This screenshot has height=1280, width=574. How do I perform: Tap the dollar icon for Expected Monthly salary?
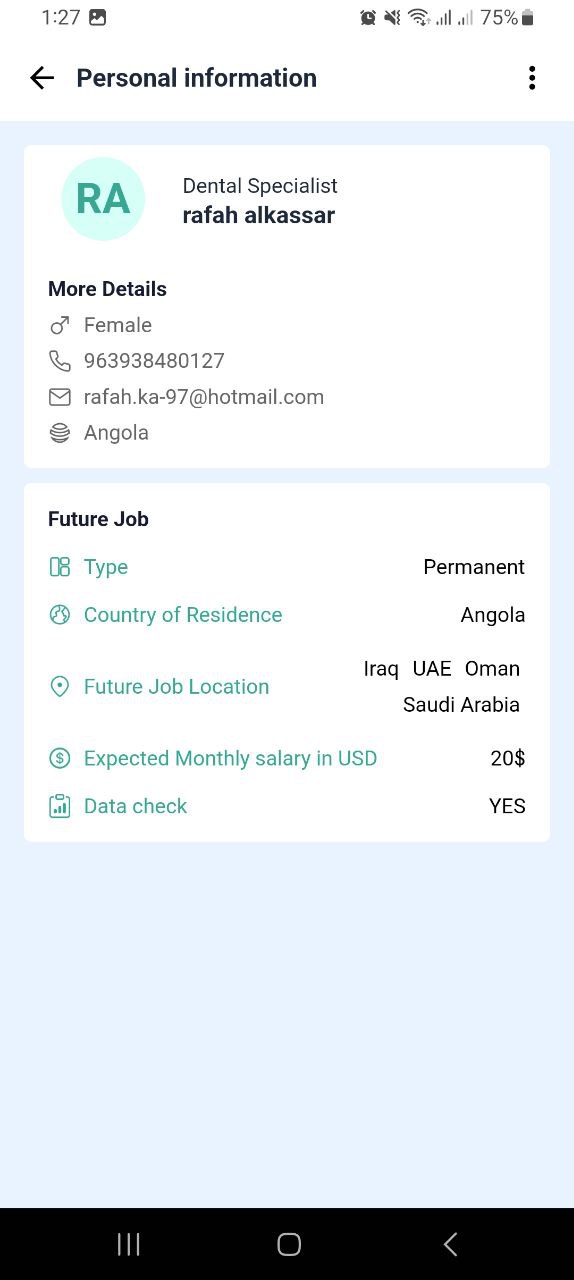point(60,758)
